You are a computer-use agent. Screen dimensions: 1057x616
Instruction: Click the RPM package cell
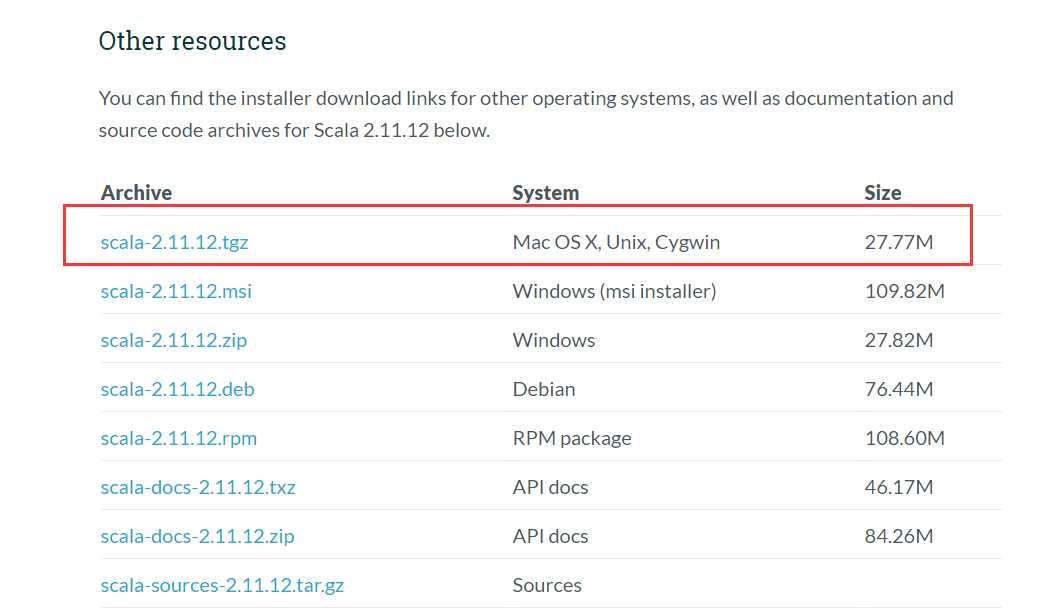pyautogui.click(x=572, y=439)
